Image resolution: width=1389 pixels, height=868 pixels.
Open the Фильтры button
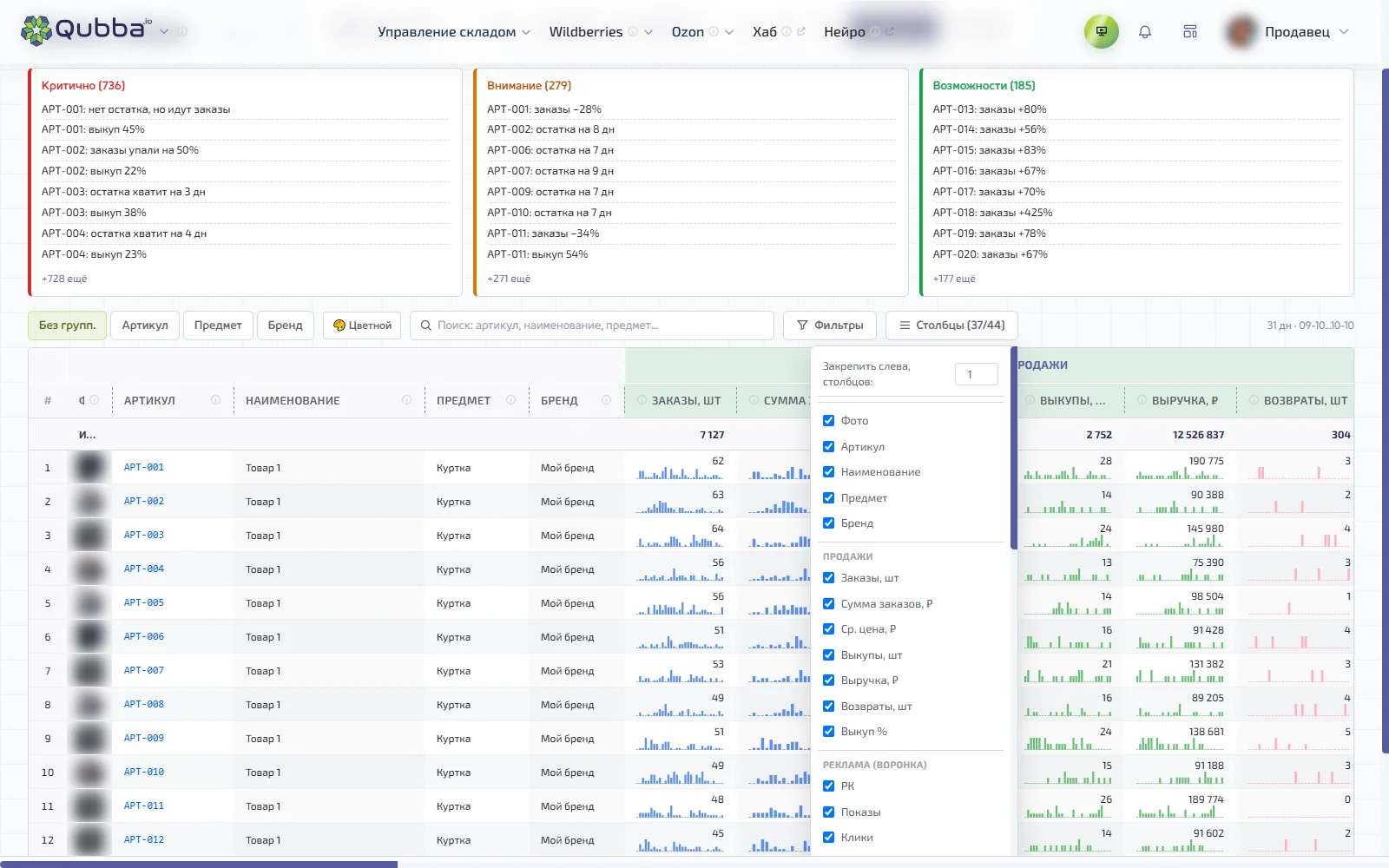(830, 325)
